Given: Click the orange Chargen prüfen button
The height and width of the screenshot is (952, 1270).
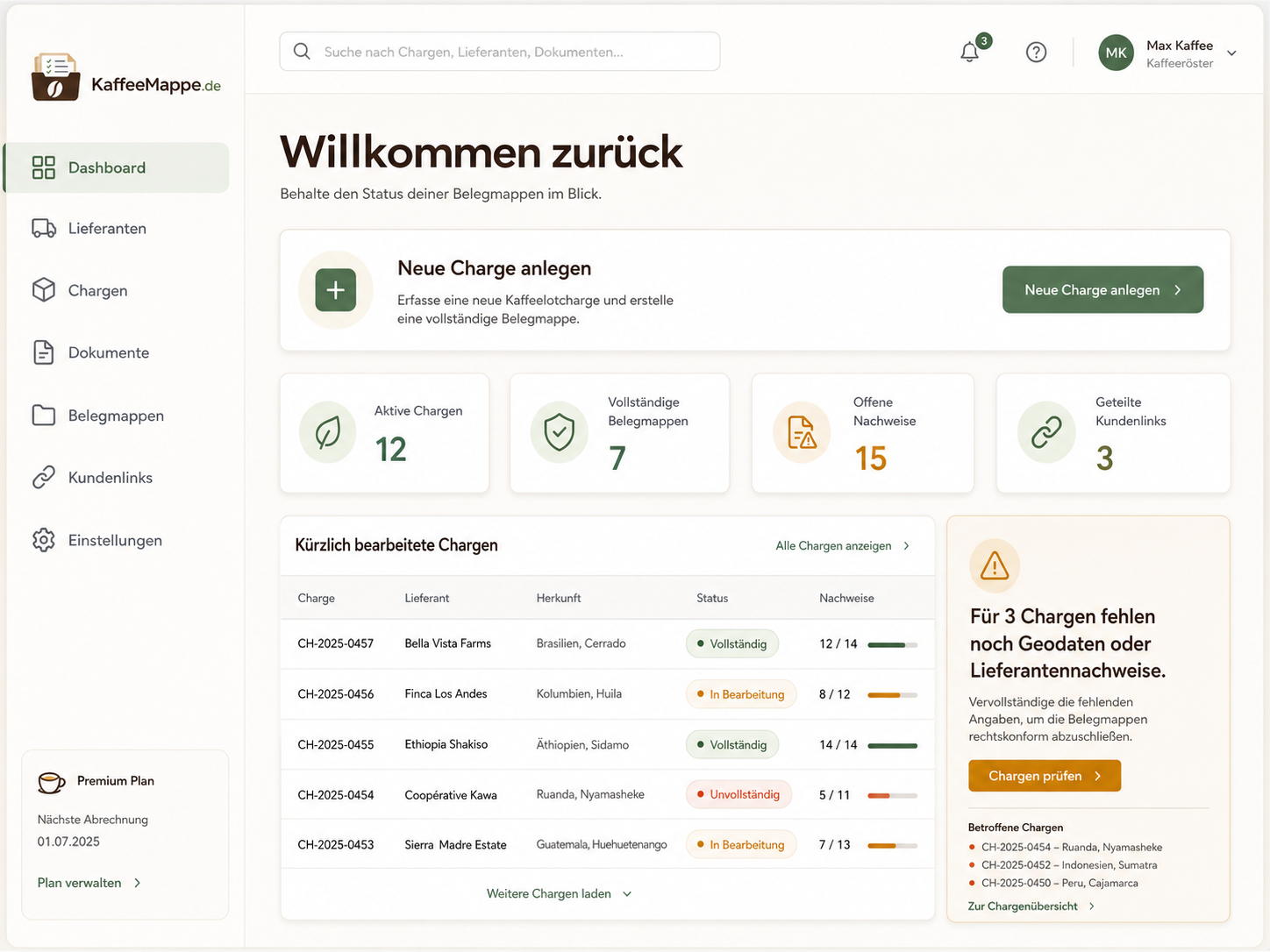Looking at the screenshot, I should click(1045, 776).
